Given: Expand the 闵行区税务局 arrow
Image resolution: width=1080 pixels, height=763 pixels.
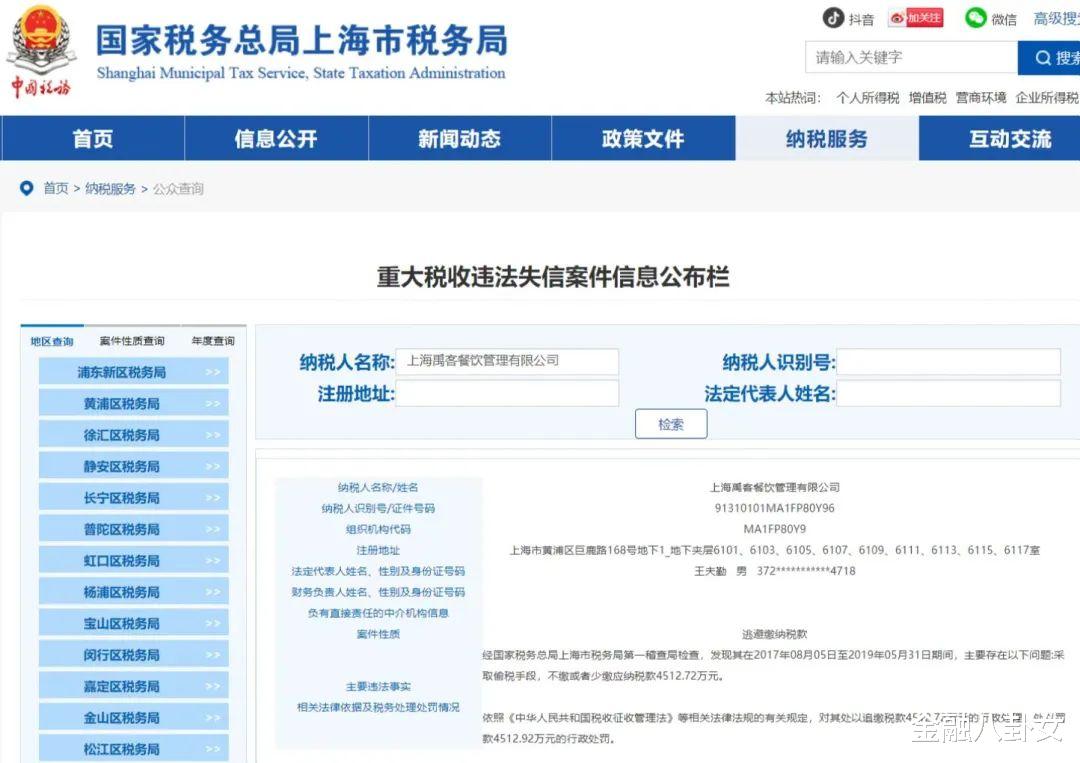Looking at the screenshot, I should tap(213, 655).
